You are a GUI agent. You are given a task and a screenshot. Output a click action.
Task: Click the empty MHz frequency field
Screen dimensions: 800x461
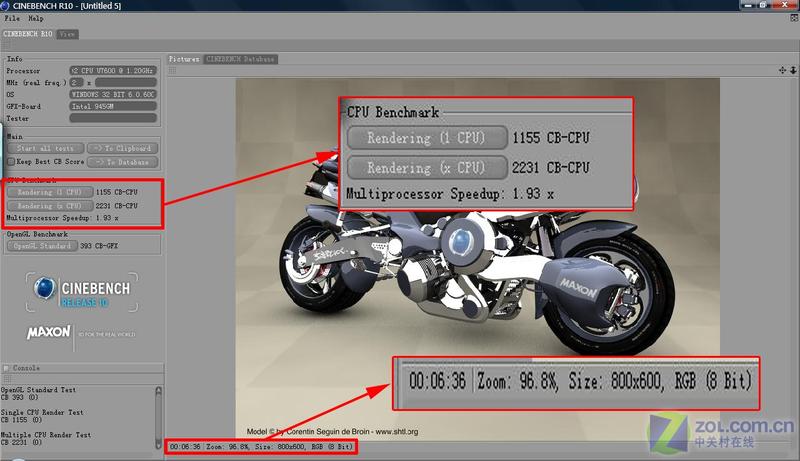pos(126,82)
